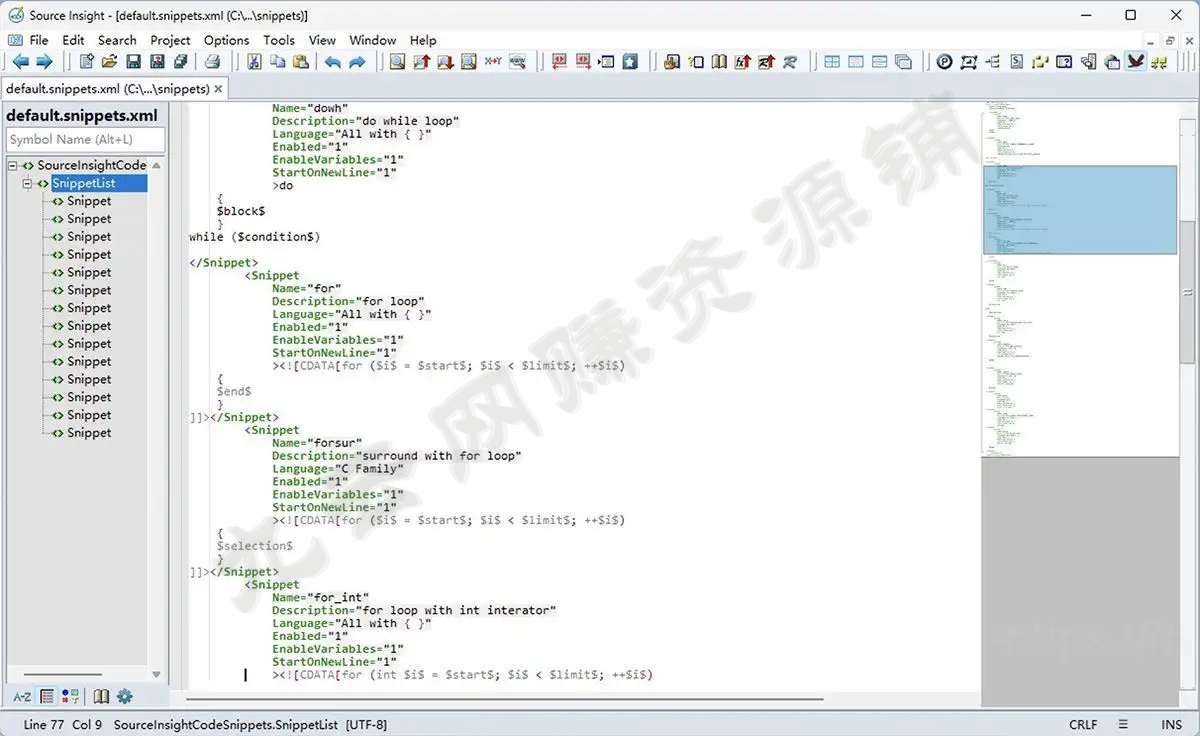
Task: Tile windows with the four-pane layout icon
Action: 832,62
